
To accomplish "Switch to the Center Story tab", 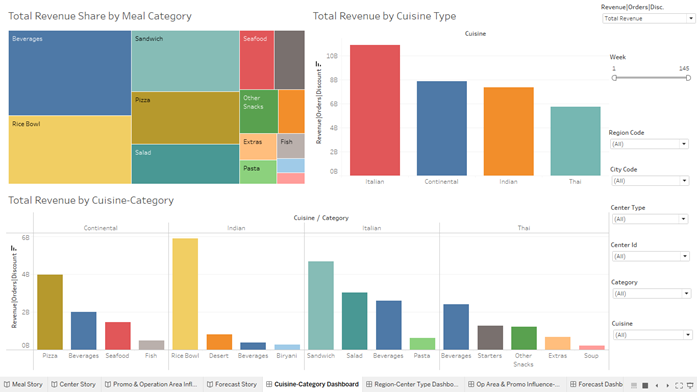I will coord(73,384).
